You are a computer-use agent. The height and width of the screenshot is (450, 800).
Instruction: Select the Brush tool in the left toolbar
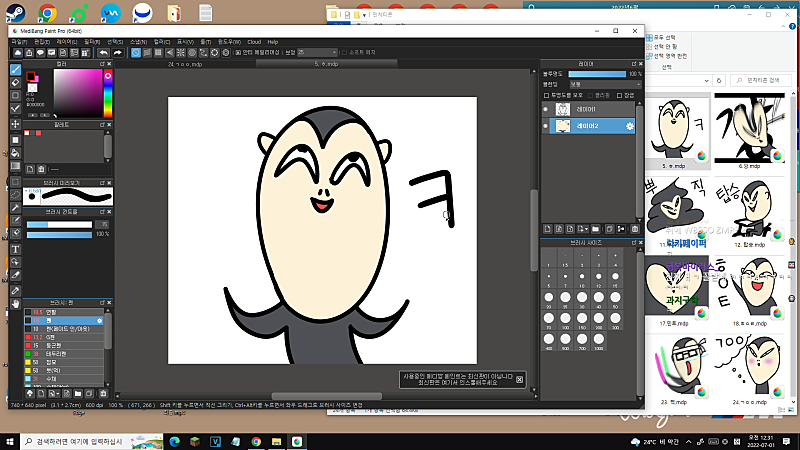point(15,70)
